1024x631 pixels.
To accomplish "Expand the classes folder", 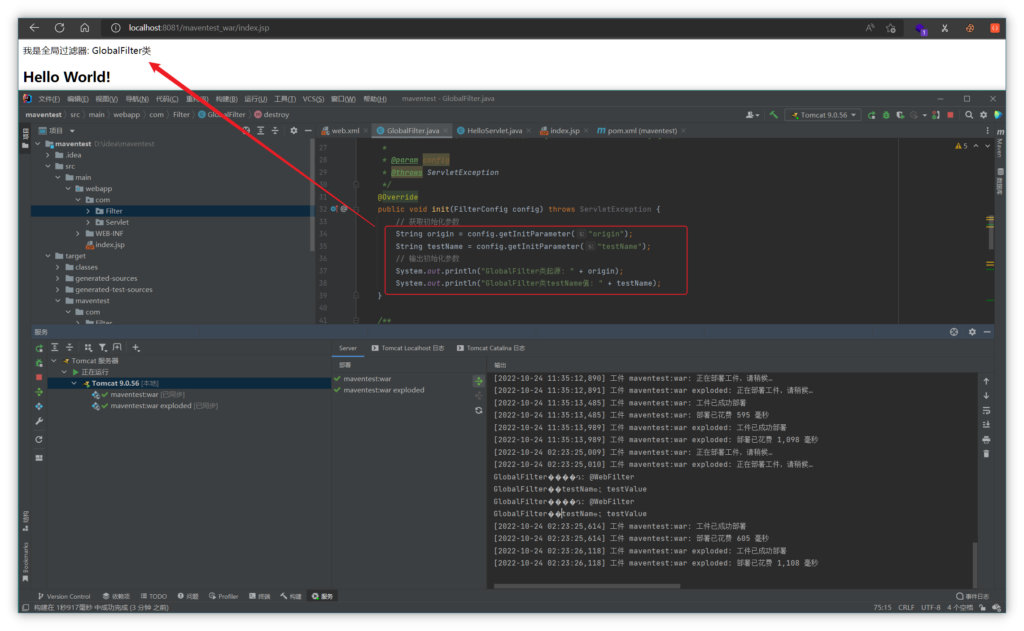I will (57, 267).
